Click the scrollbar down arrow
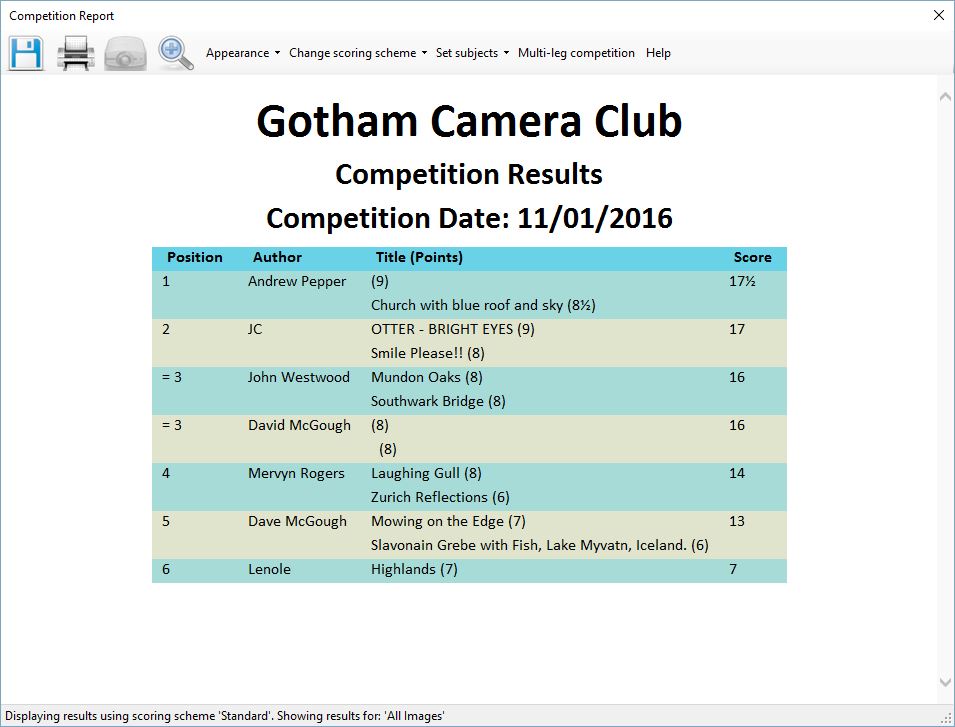Viewport: 955px width, 727px height. pyautogui.click(x=945, y=682)
